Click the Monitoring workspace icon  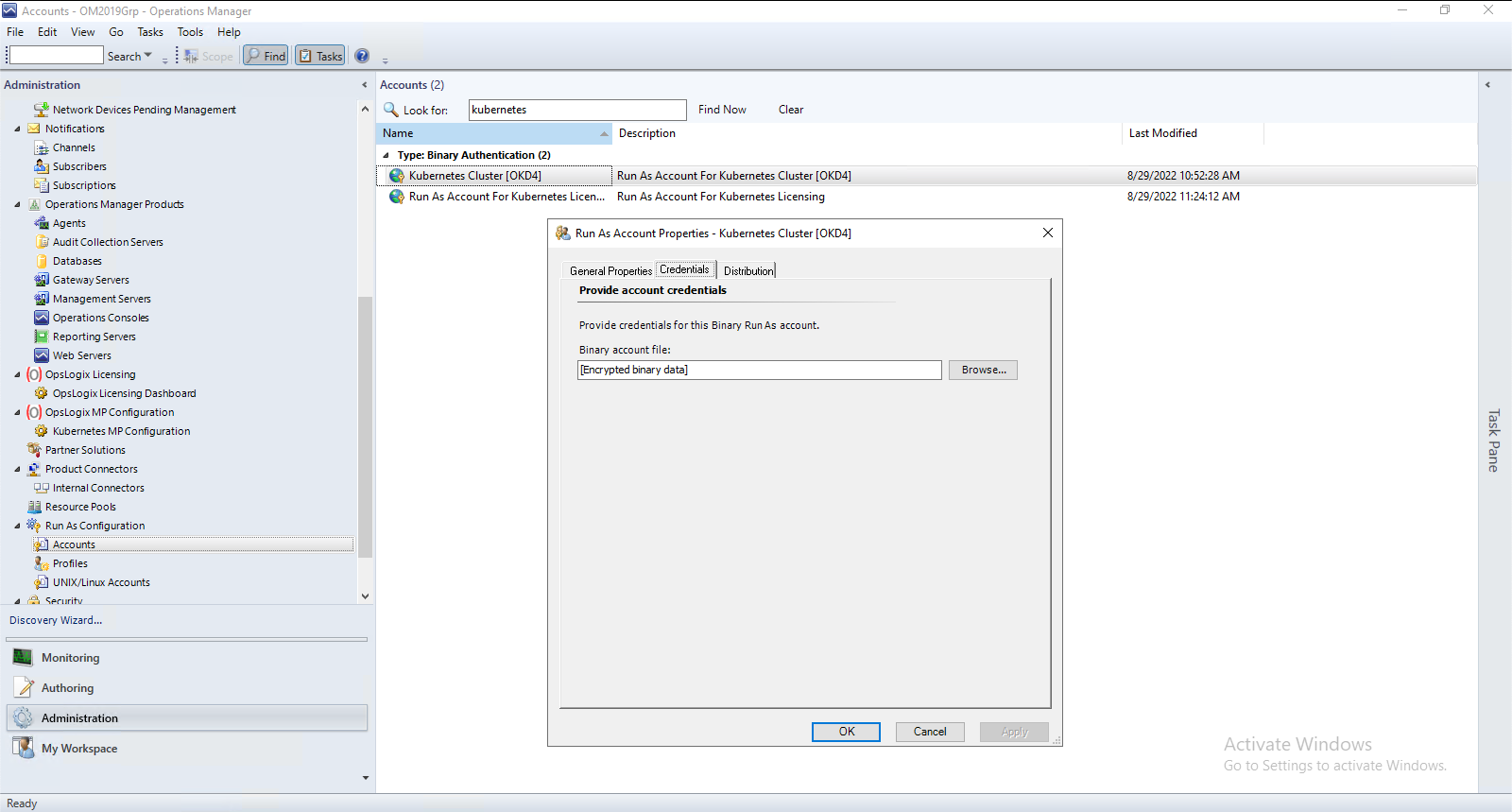tap(23, 657)
